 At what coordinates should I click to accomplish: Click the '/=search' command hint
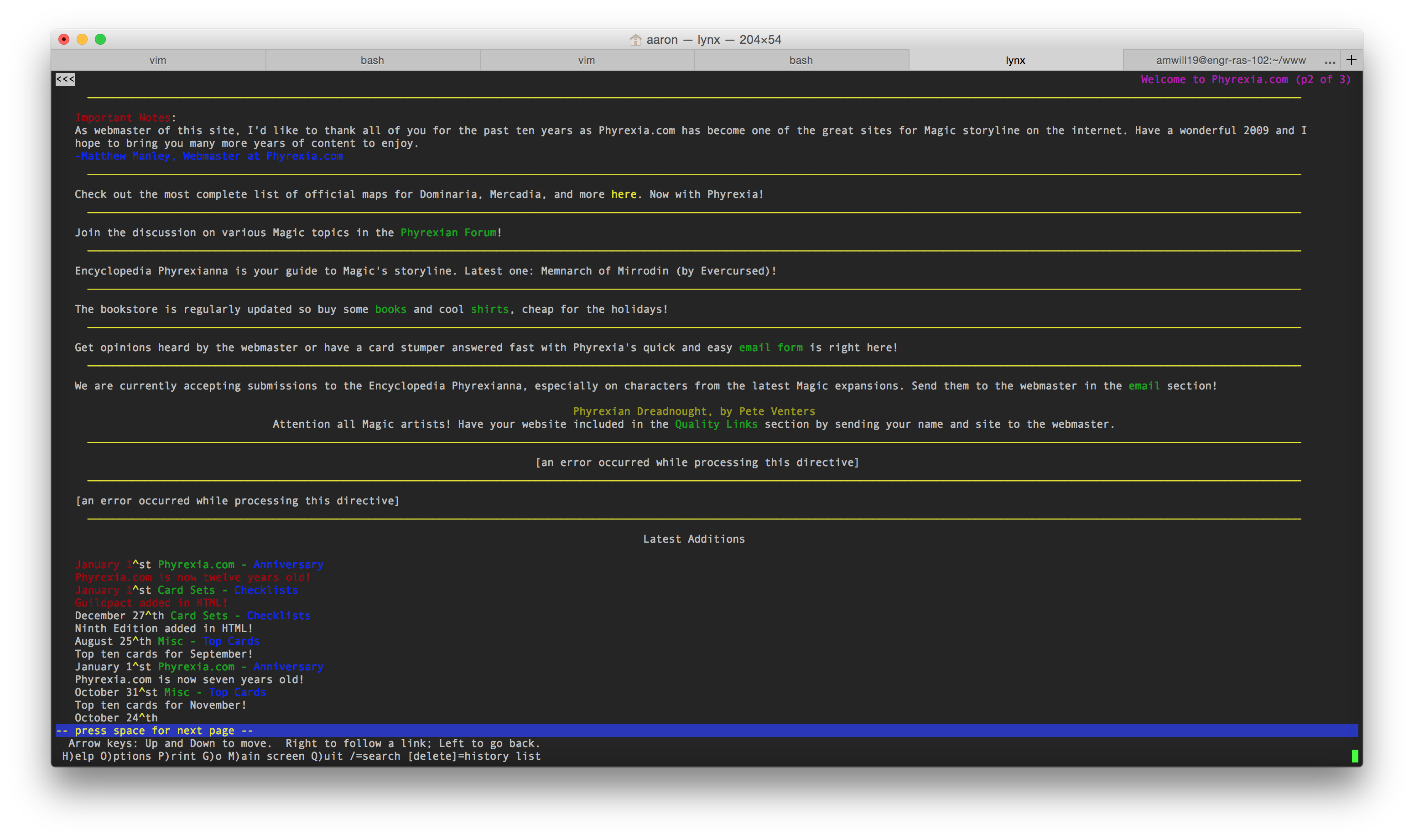click(375, 756)
